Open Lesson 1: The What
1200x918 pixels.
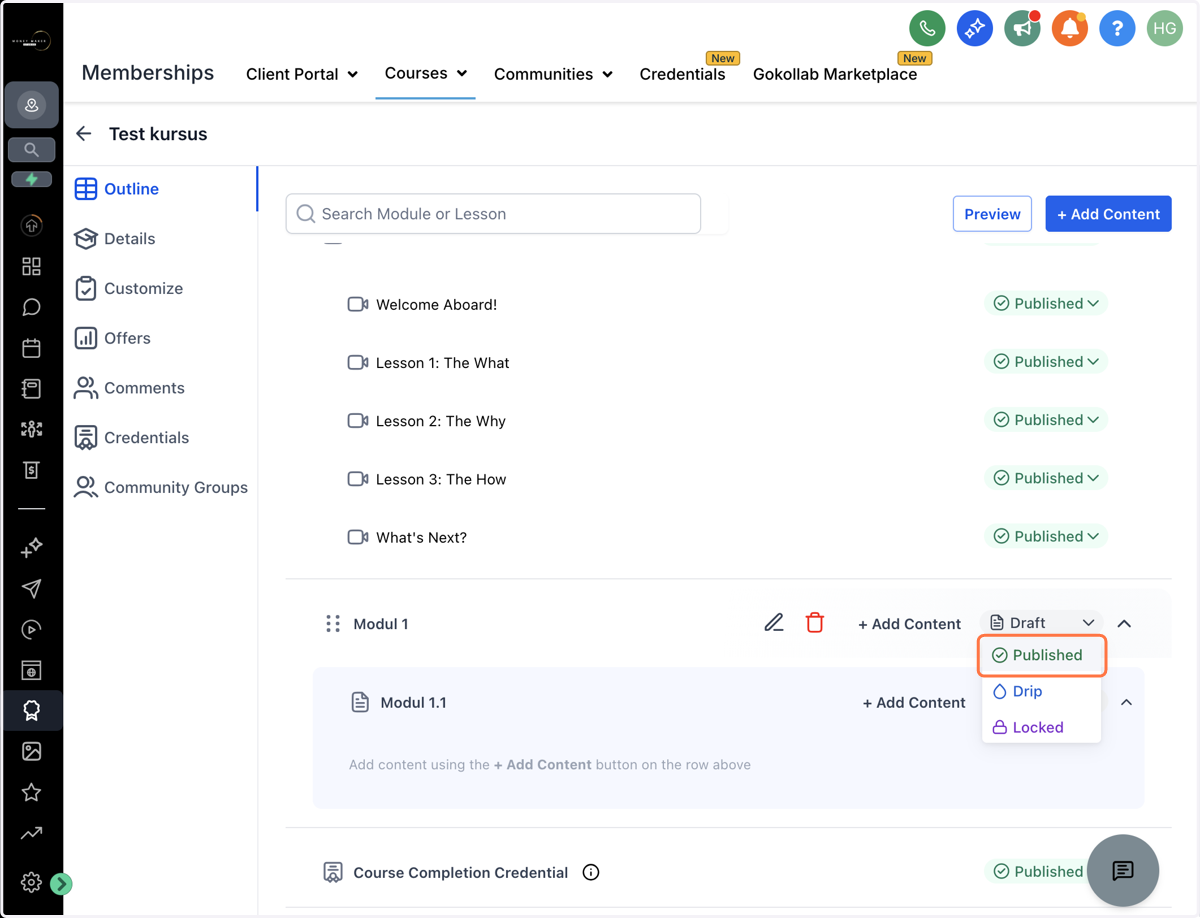pos(443,363)
